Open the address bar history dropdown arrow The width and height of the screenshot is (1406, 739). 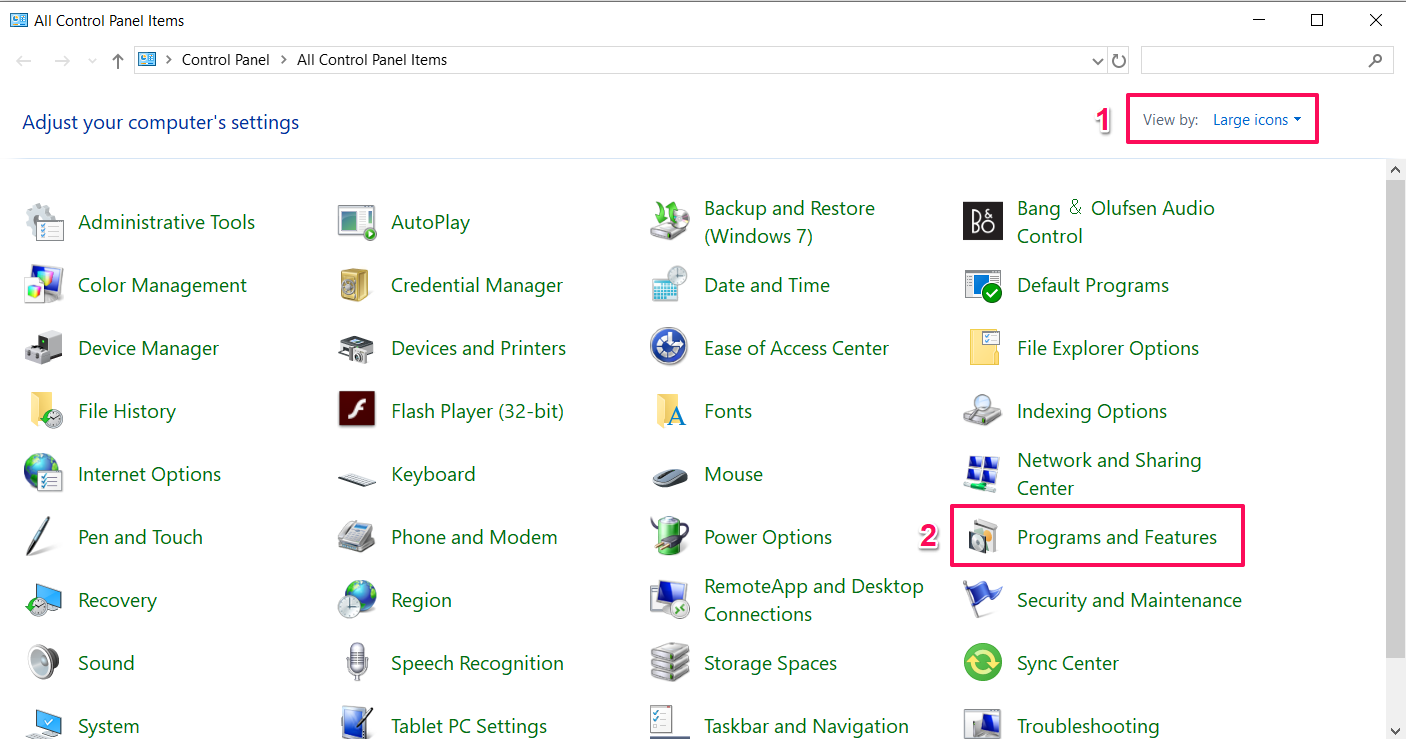click(1098, 61)
